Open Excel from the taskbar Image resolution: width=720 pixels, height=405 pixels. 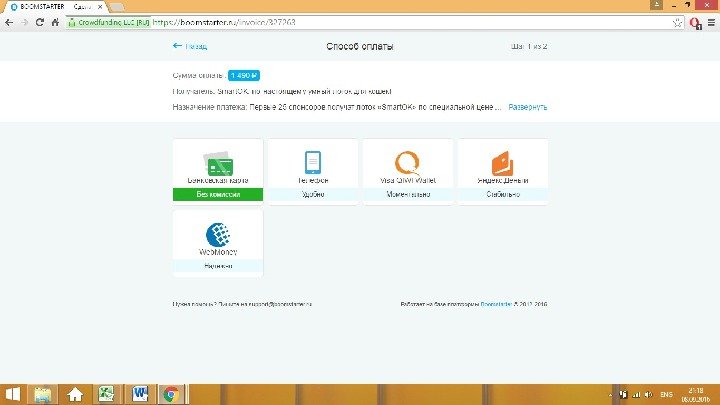tap(106, 394)
